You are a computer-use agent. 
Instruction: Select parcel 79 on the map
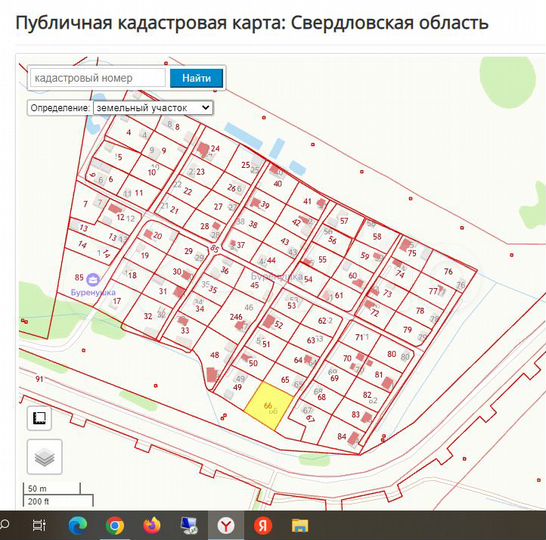click(x=407, y=329)
